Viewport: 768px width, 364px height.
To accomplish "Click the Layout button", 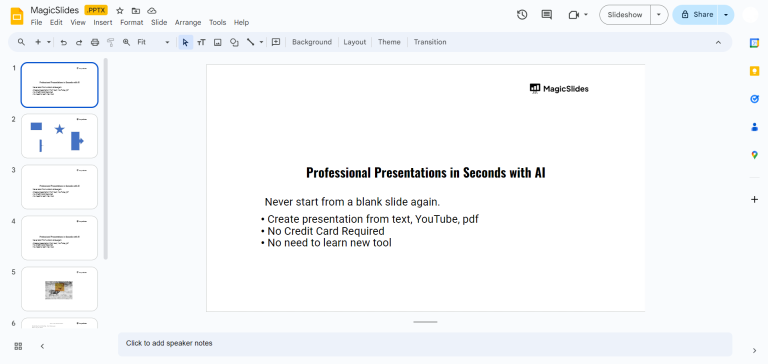I will point(355,42).
